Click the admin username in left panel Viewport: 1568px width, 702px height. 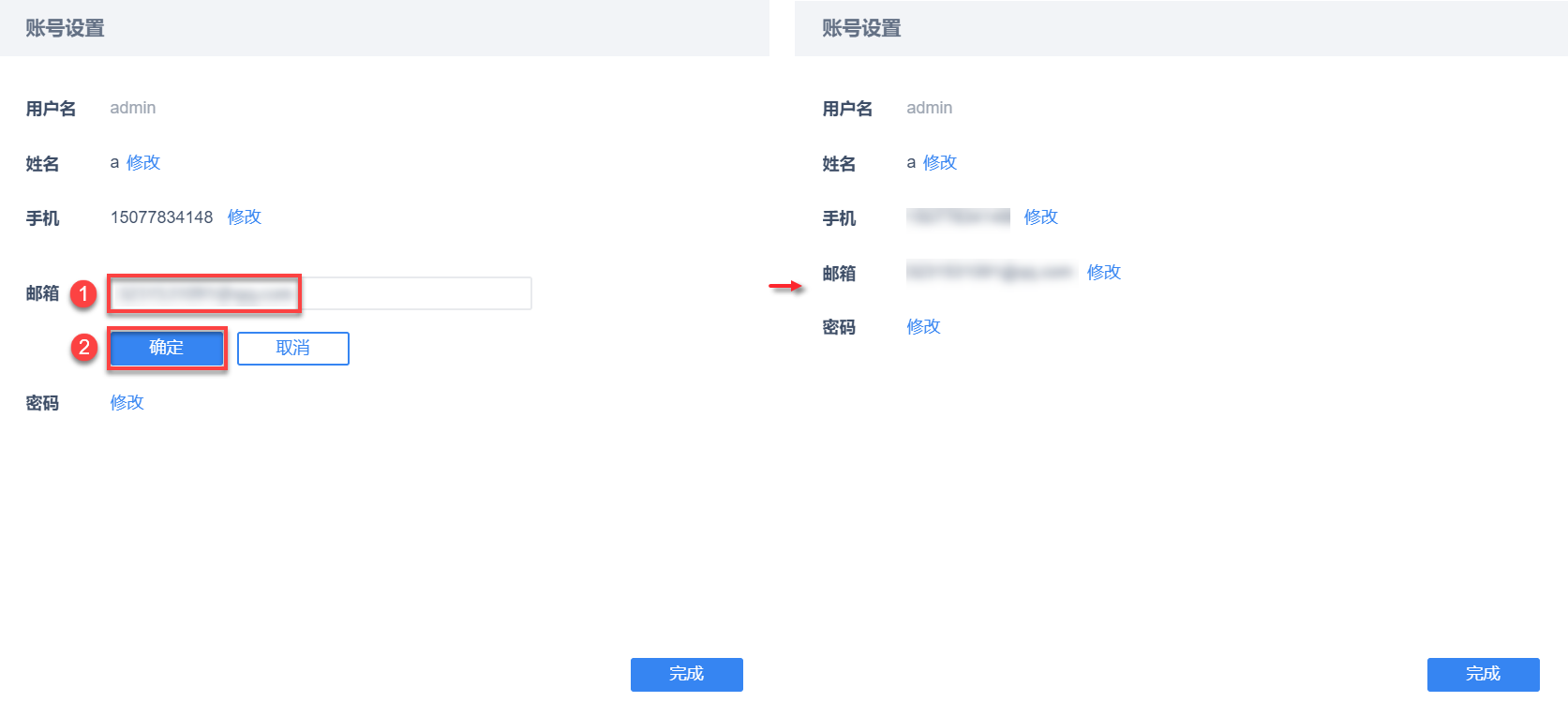click(x=133, y=109)
